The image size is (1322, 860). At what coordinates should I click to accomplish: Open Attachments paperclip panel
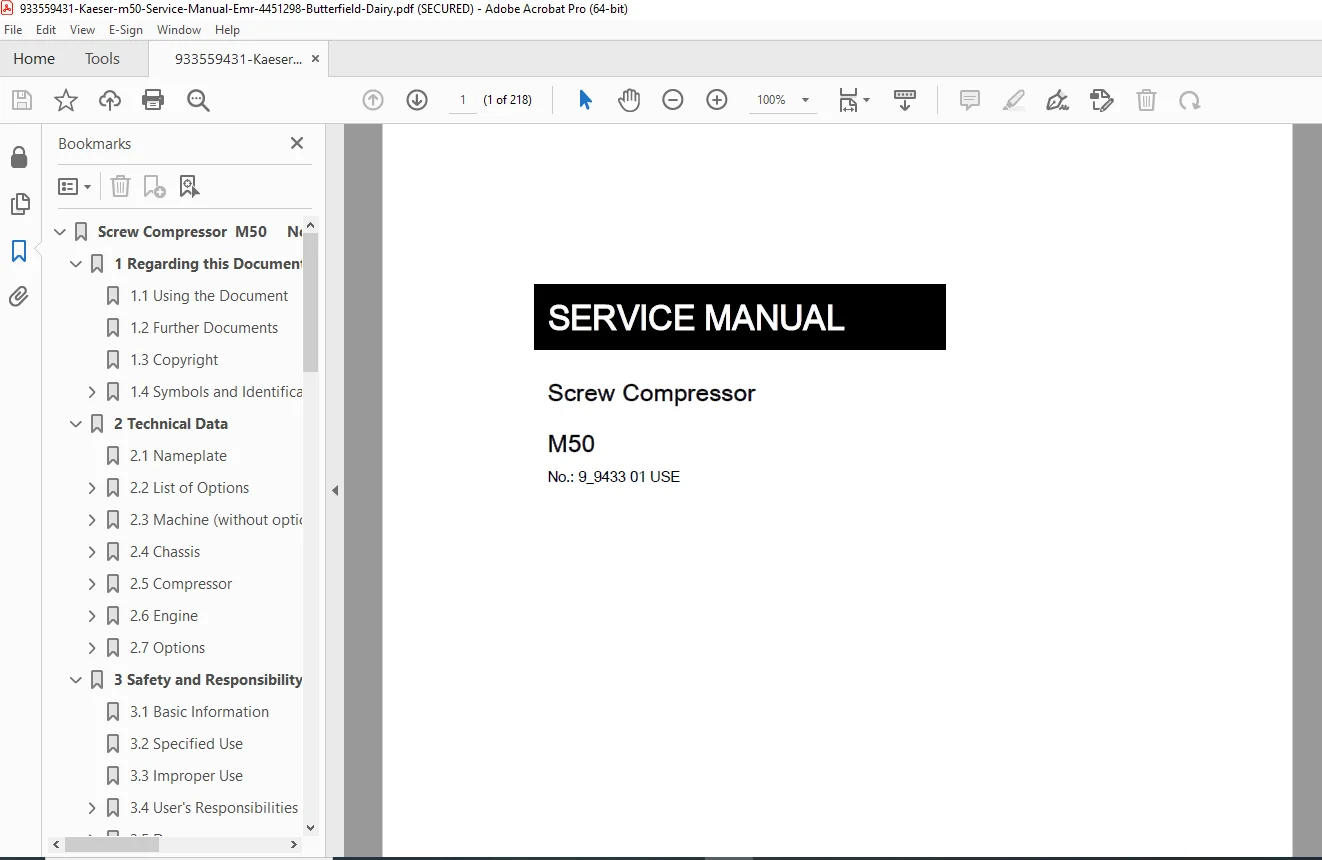(19, 296)
